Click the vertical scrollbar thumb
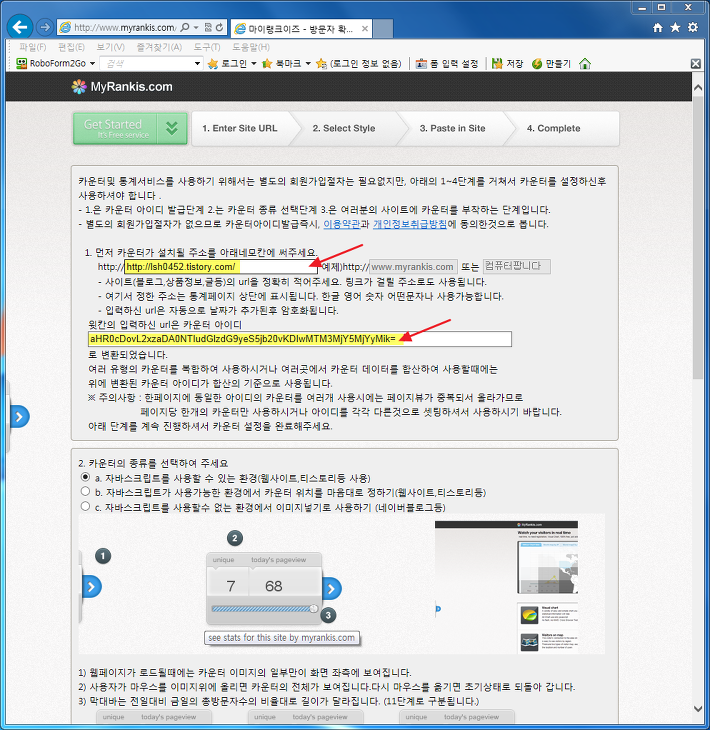The height and width of the screenshot is (730, 710). 697,237
